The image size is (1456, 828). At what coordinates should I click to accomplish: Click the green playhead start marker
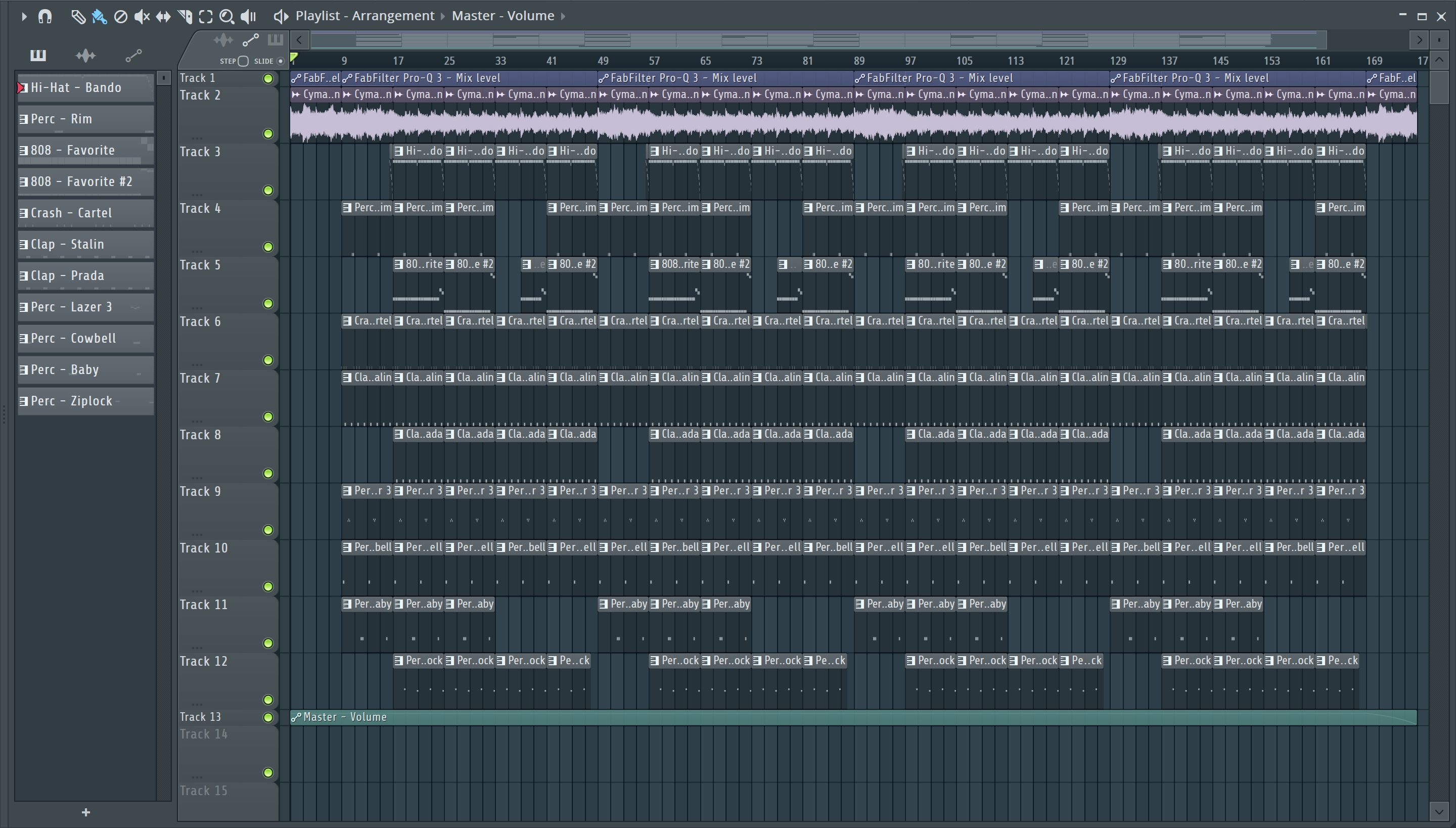coord(294,58)
